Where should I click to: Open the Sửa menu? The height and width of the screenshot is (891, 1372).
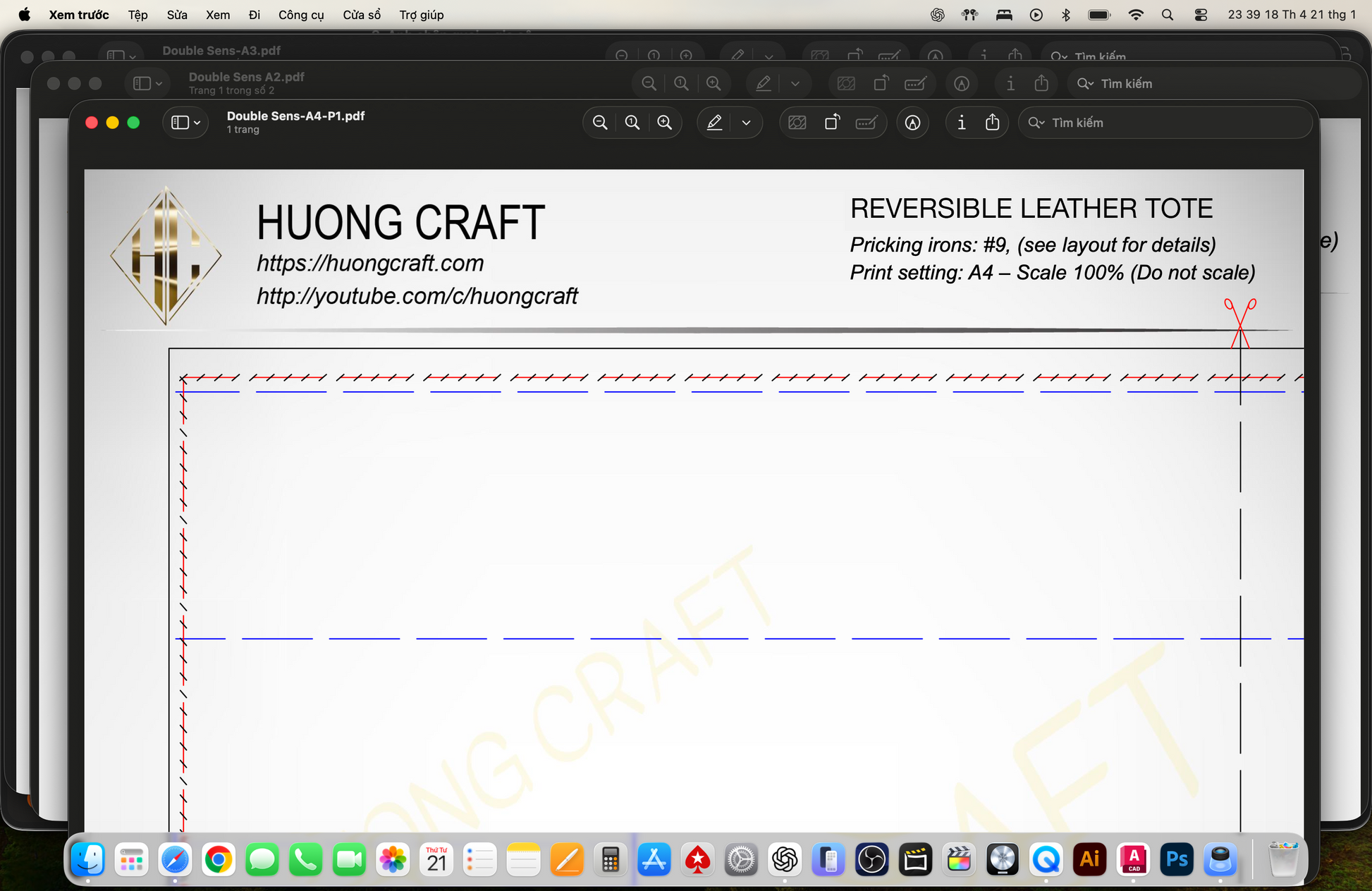point(177,15)
